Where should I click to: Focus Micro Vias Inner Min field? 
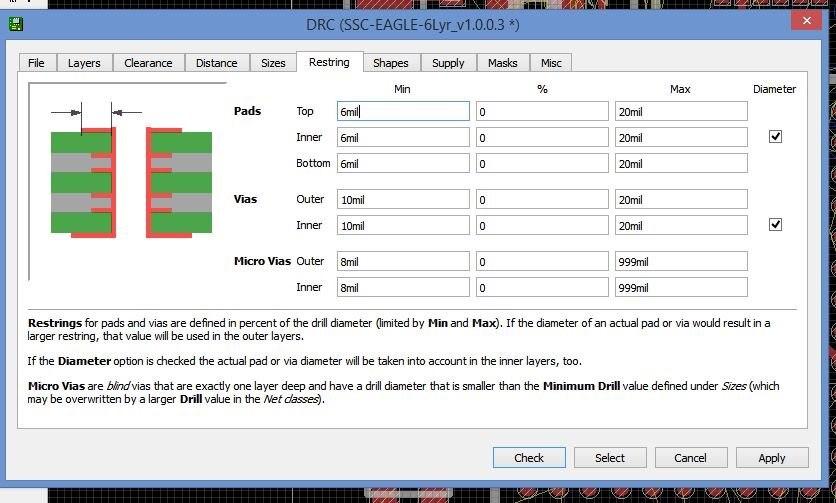pyautogui.click(x=403, y=287)
